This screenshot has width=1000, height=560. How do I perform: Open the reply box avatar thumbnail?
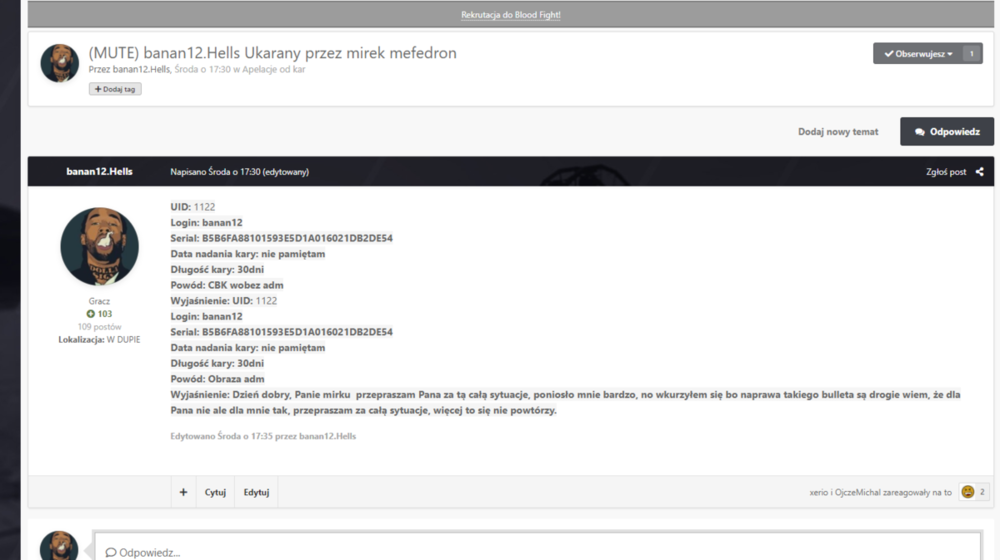(59, 547)
